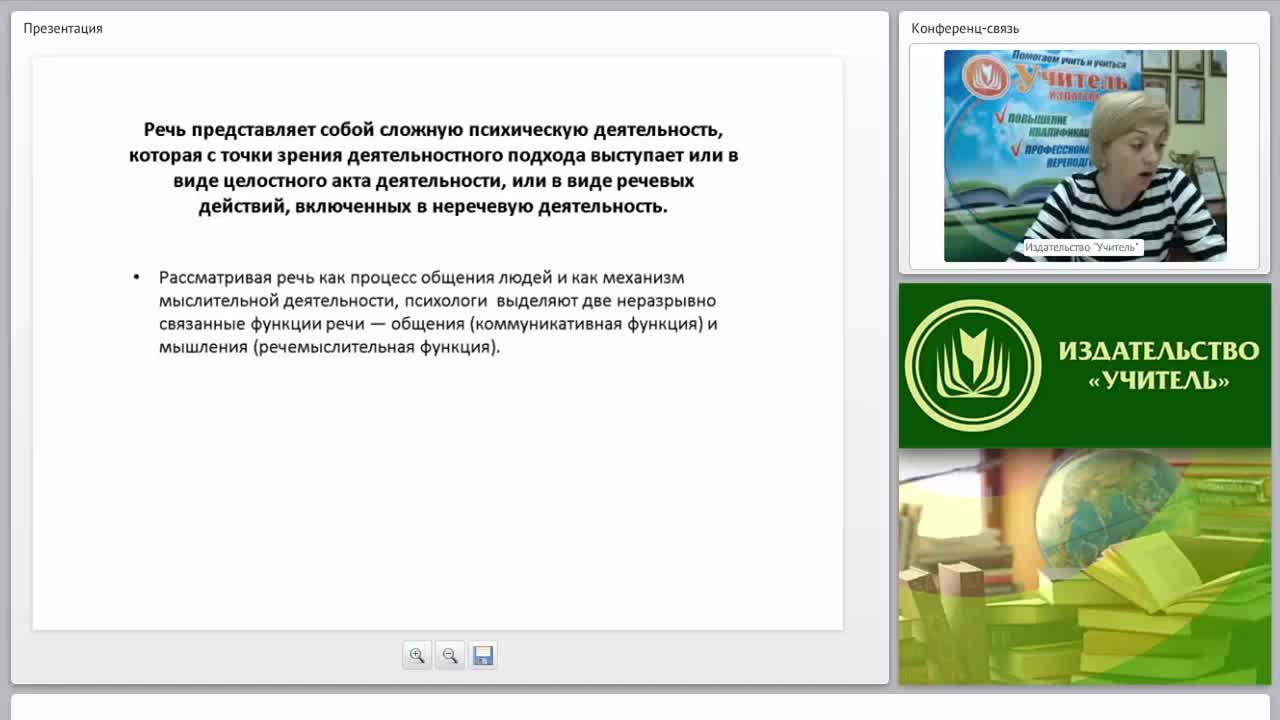
Task: Click the globe and books image
Action: 1085,567
